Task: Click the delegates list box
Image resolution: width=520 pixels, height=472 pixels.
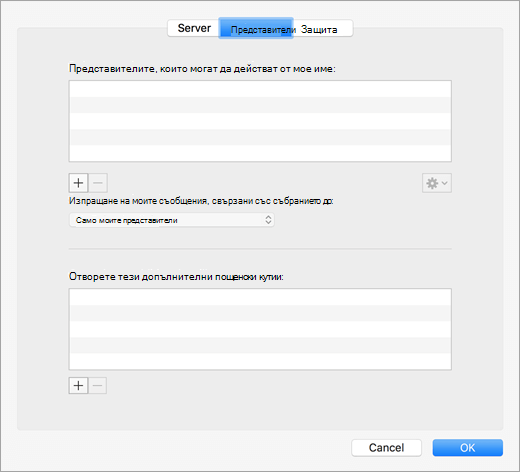Action: [260, 121]
